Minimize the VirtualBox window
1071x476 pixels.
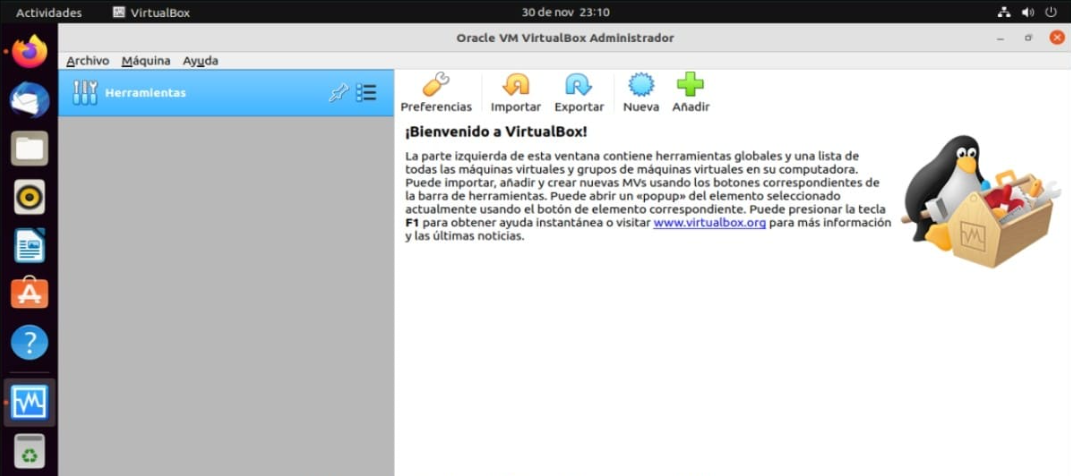click(1001, 38)
